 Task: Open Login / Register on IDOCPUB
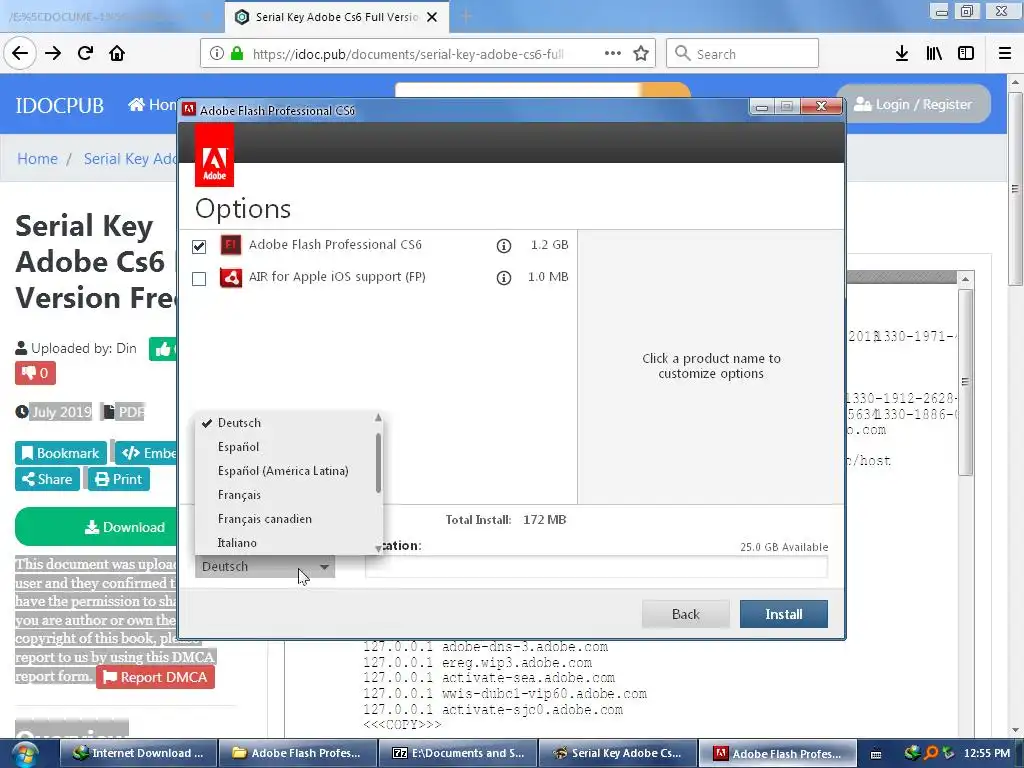(x=913, y=104)
